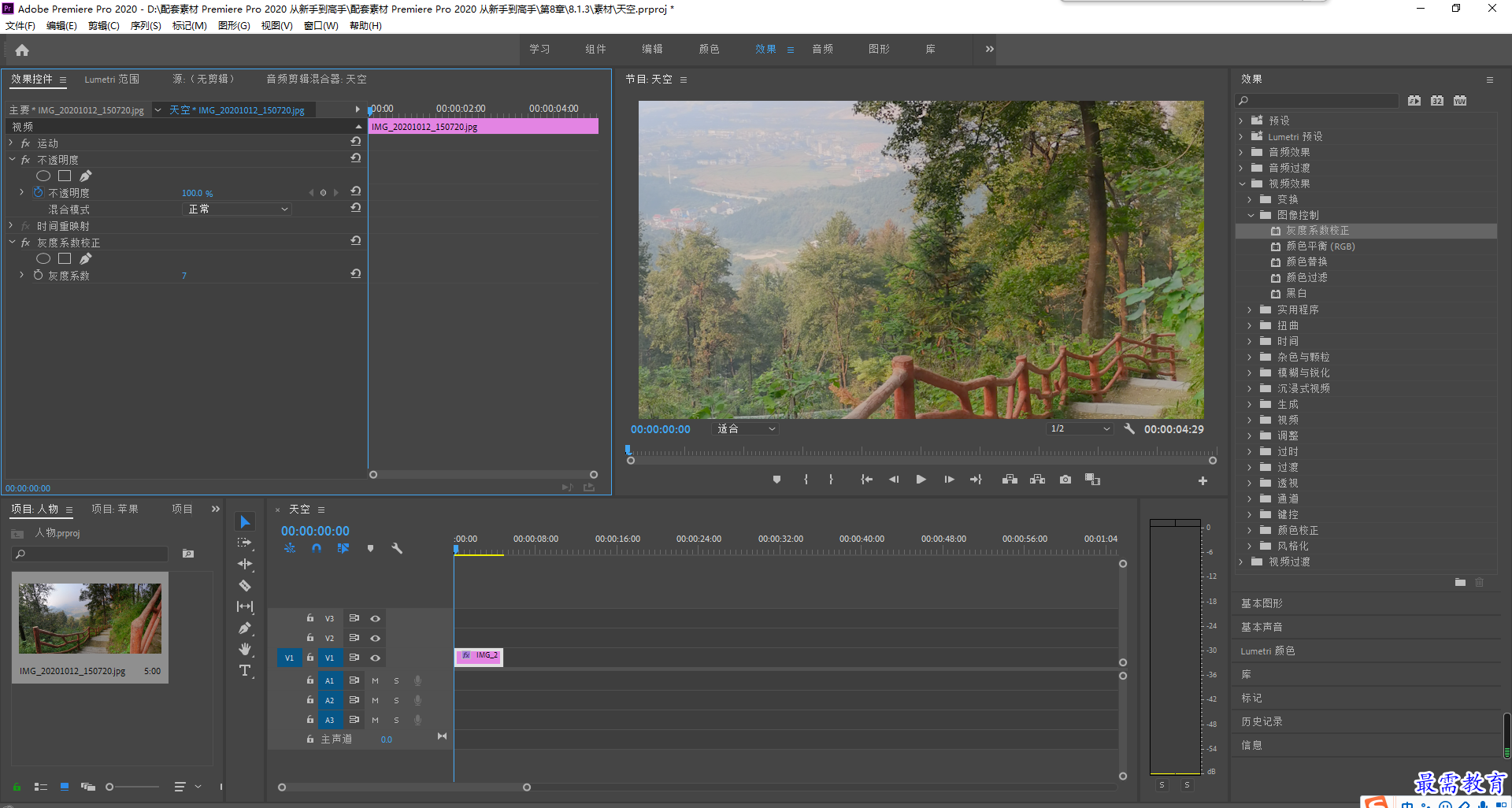The image size is (1512, 808).
Task: Open playback resolution dropdown 1/2
Action: [x=1080, y=428]
